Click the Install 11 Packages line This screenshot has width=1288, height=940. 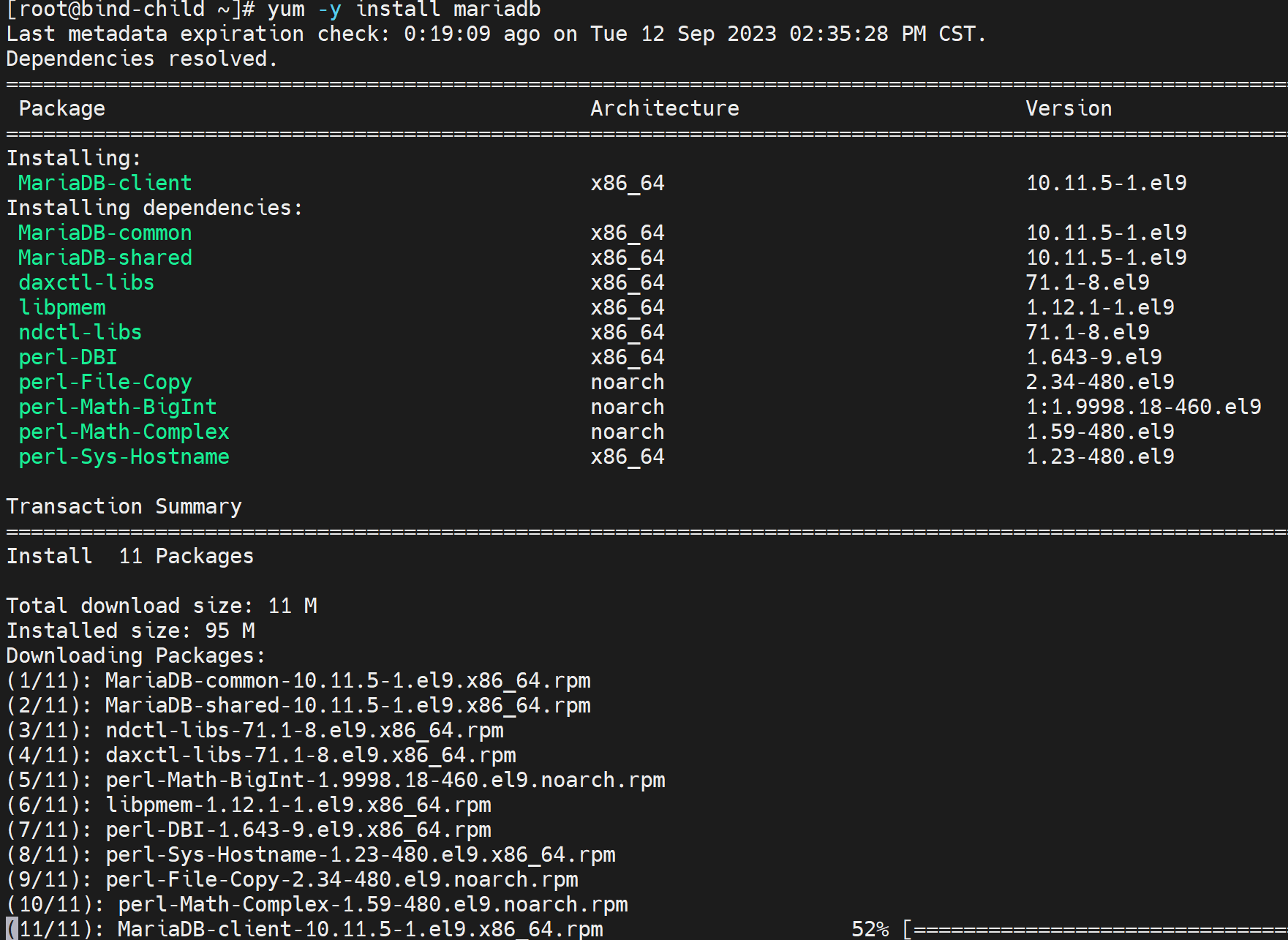coord(129,556)
